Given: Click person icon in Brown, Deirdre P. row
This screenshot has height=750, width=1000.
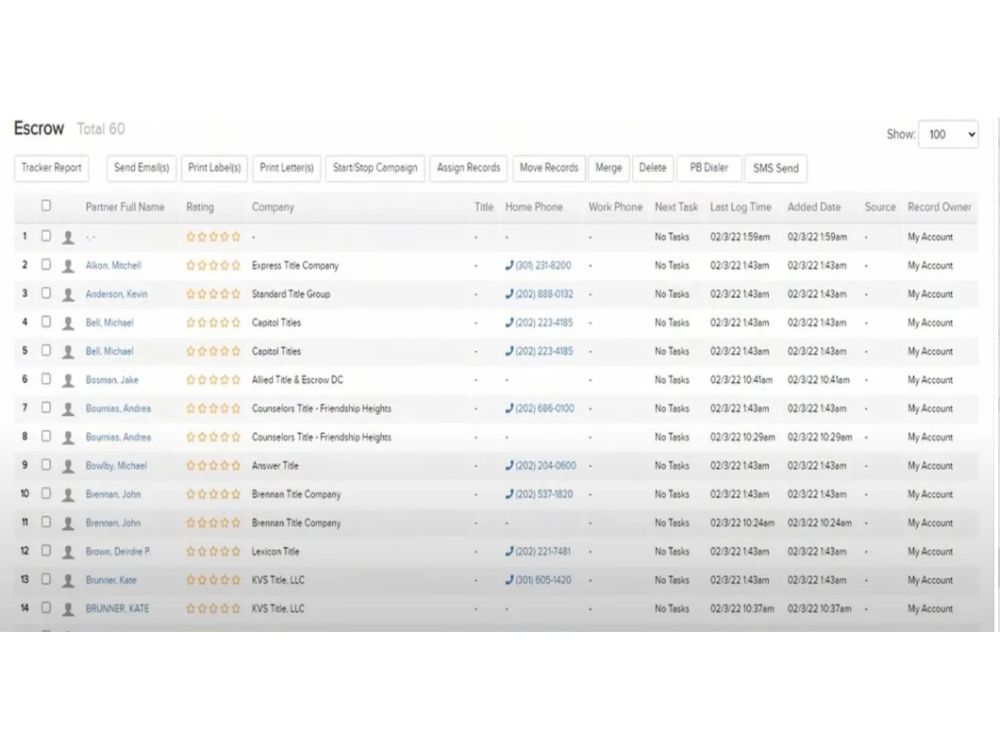Looking at the screenshot, I should 68,552.
